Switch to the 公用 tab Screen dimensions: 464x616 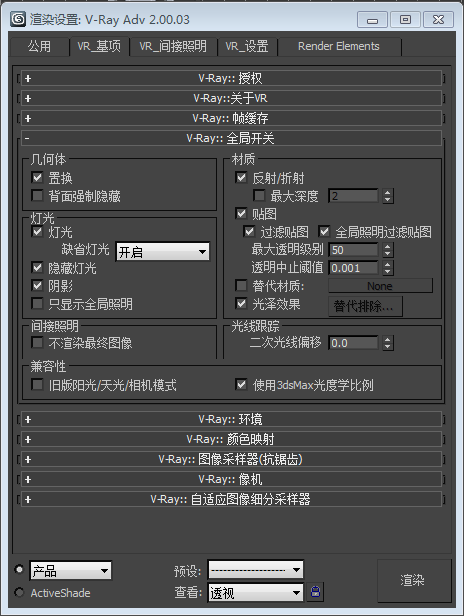click(x=39, y=46)
